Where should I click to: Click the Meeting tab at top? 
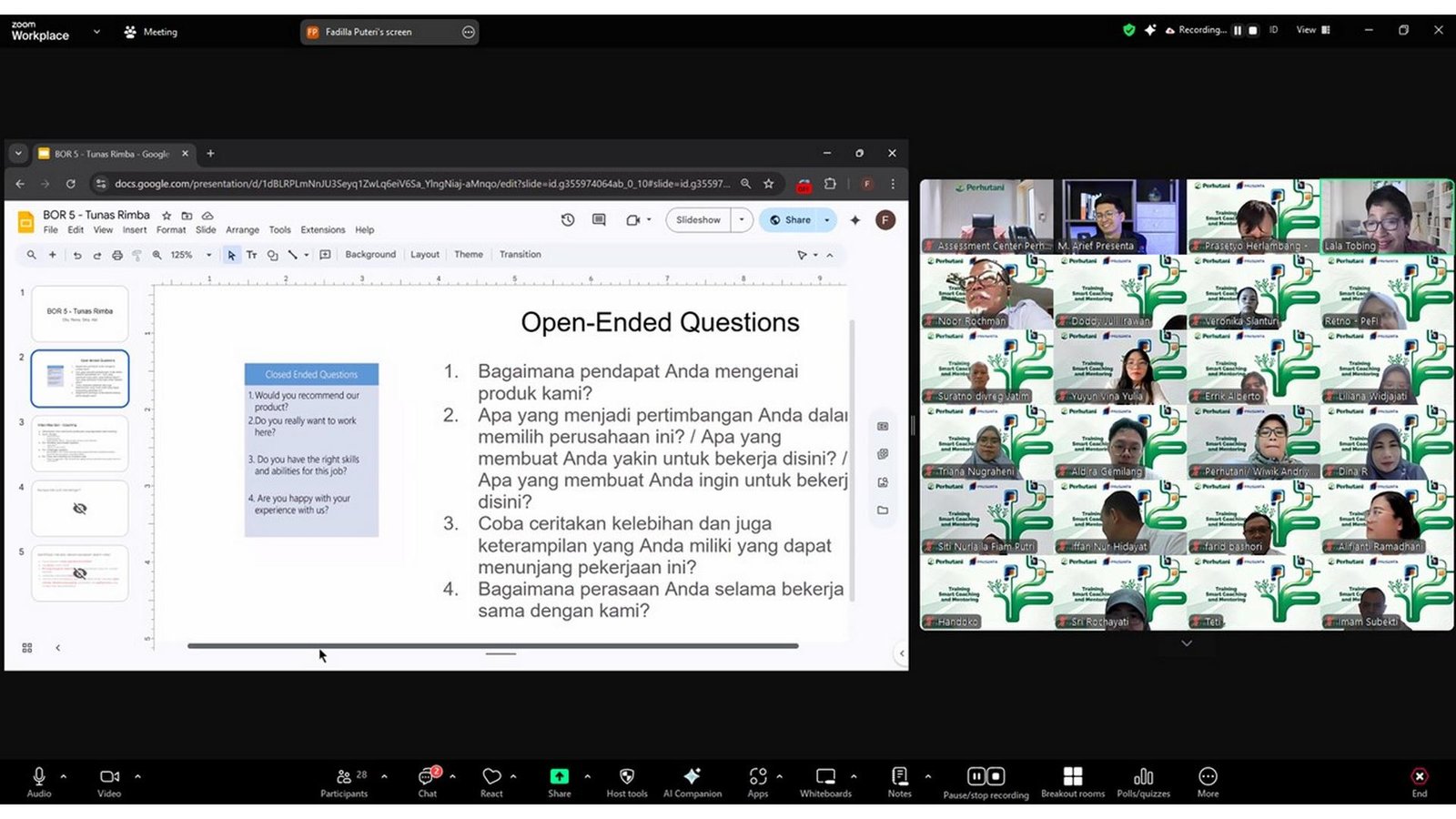(151, 32)
